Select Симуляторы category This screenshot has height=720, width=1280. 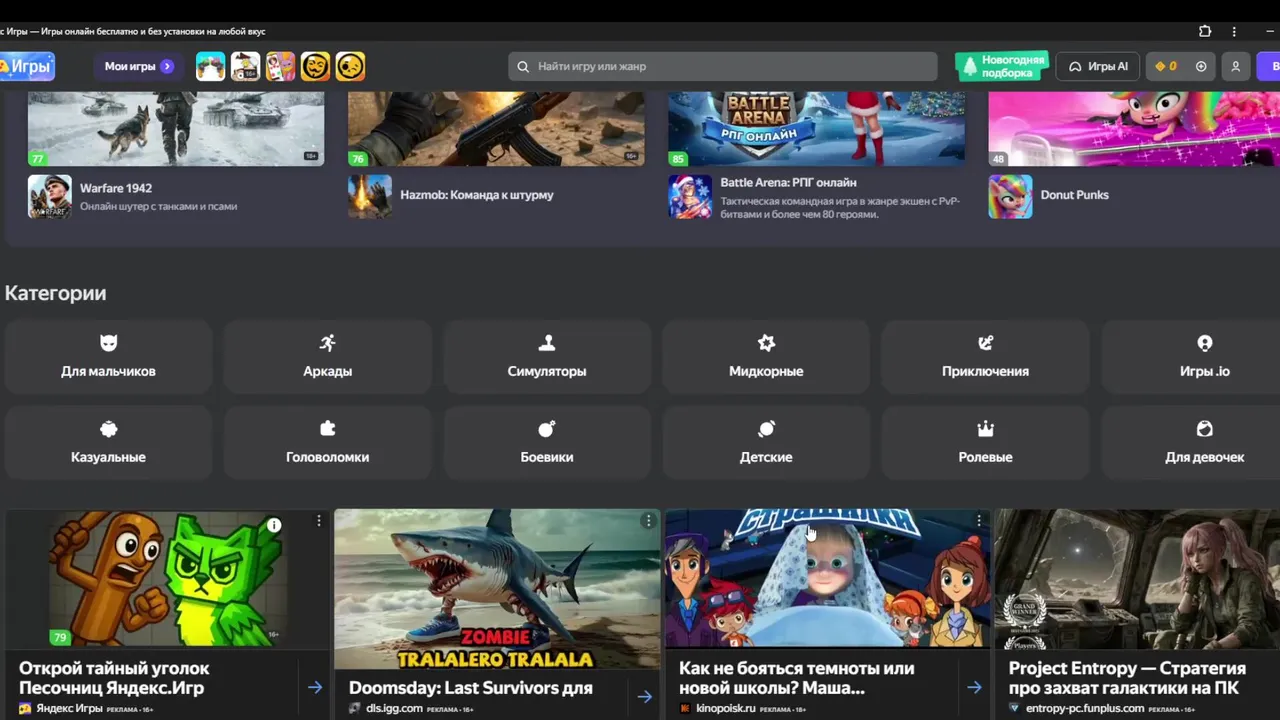coord(547,356)
